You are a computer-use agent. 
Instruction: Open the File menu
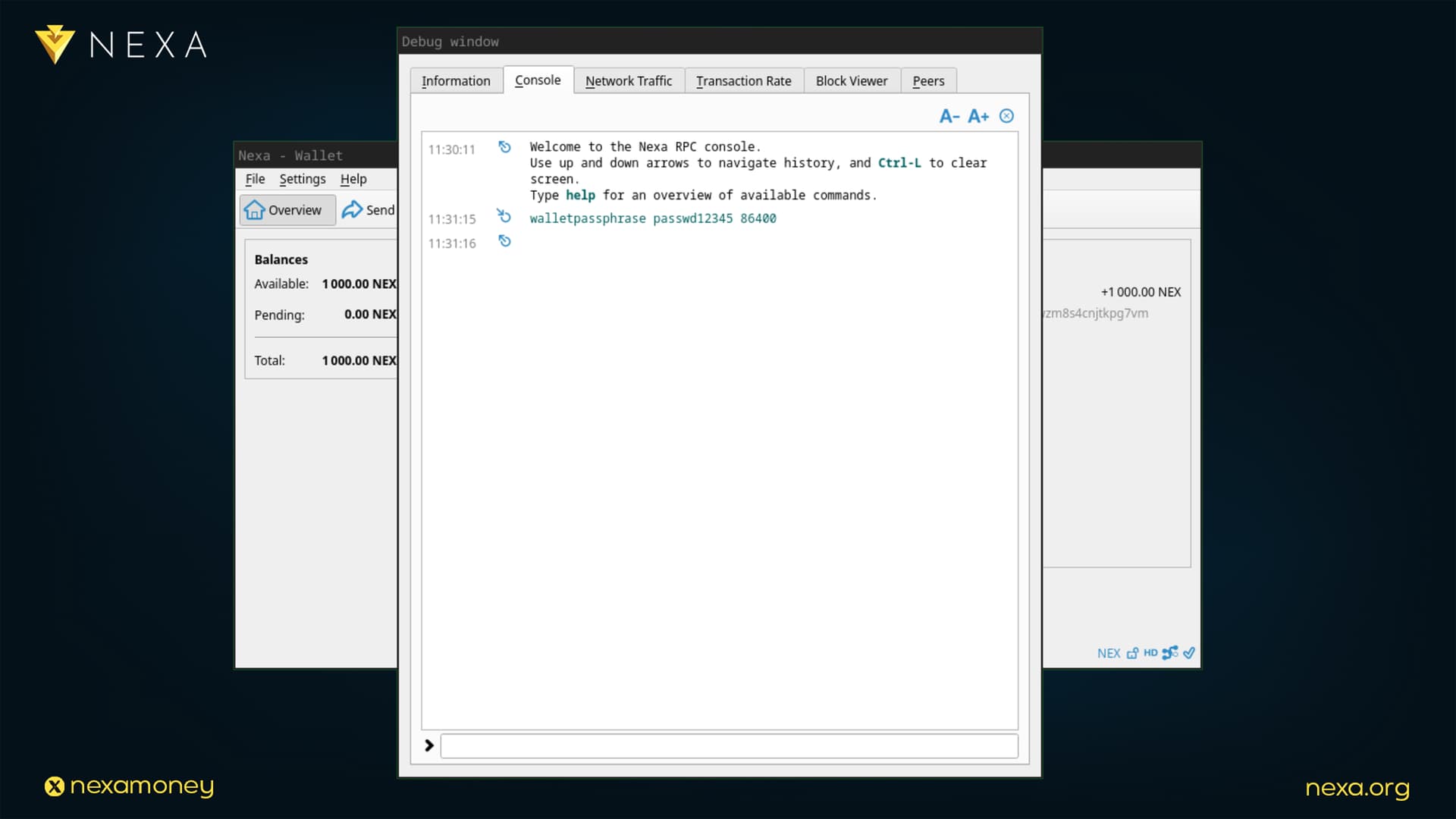click(x=255, y=179)
